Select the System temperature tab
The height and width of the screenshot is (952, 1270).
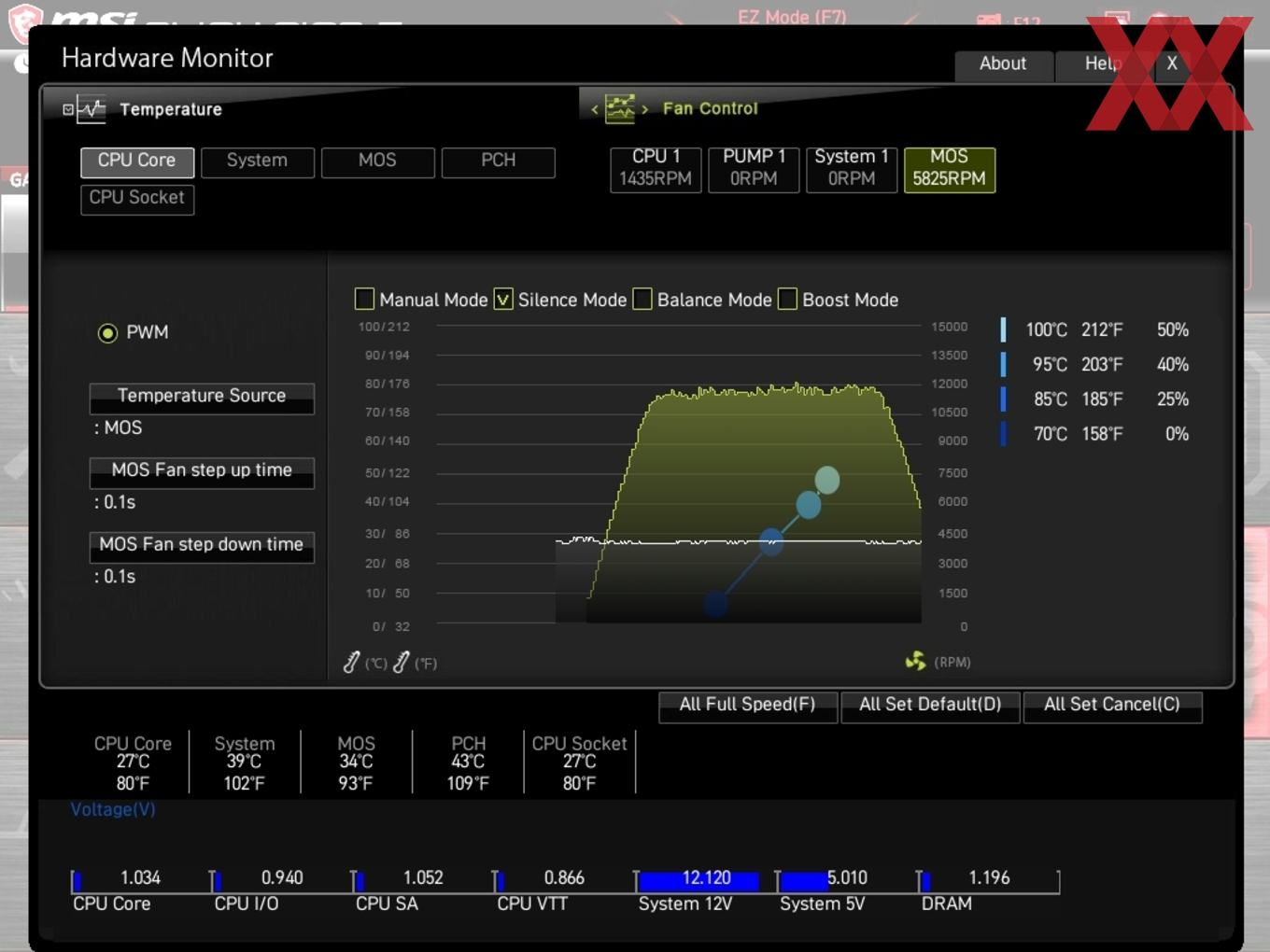point(258,161)
